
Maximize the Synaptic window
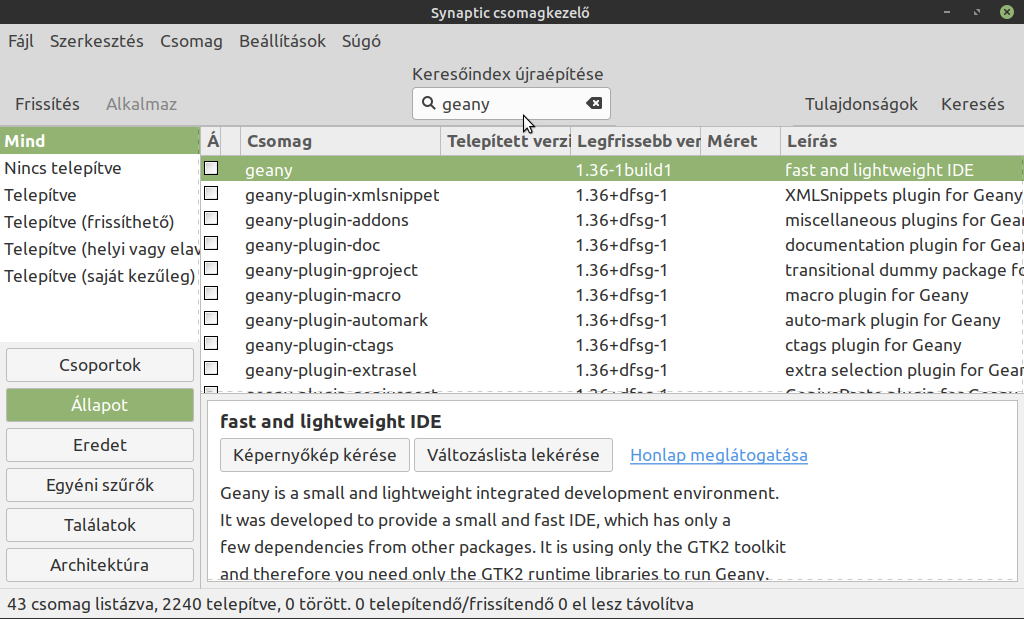(977, 12)
